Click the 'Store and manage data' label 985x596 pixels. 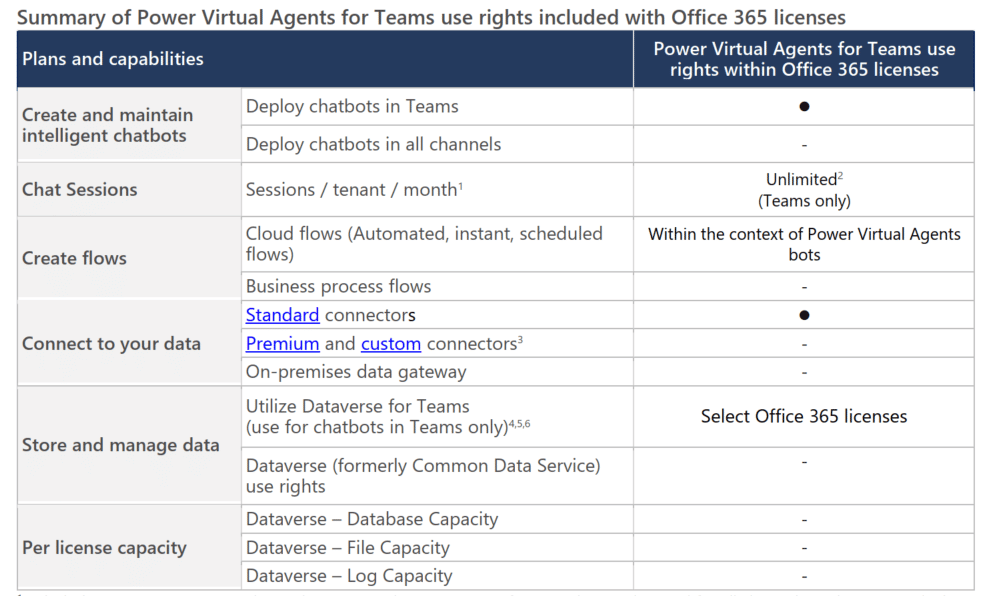pos(129,445)
